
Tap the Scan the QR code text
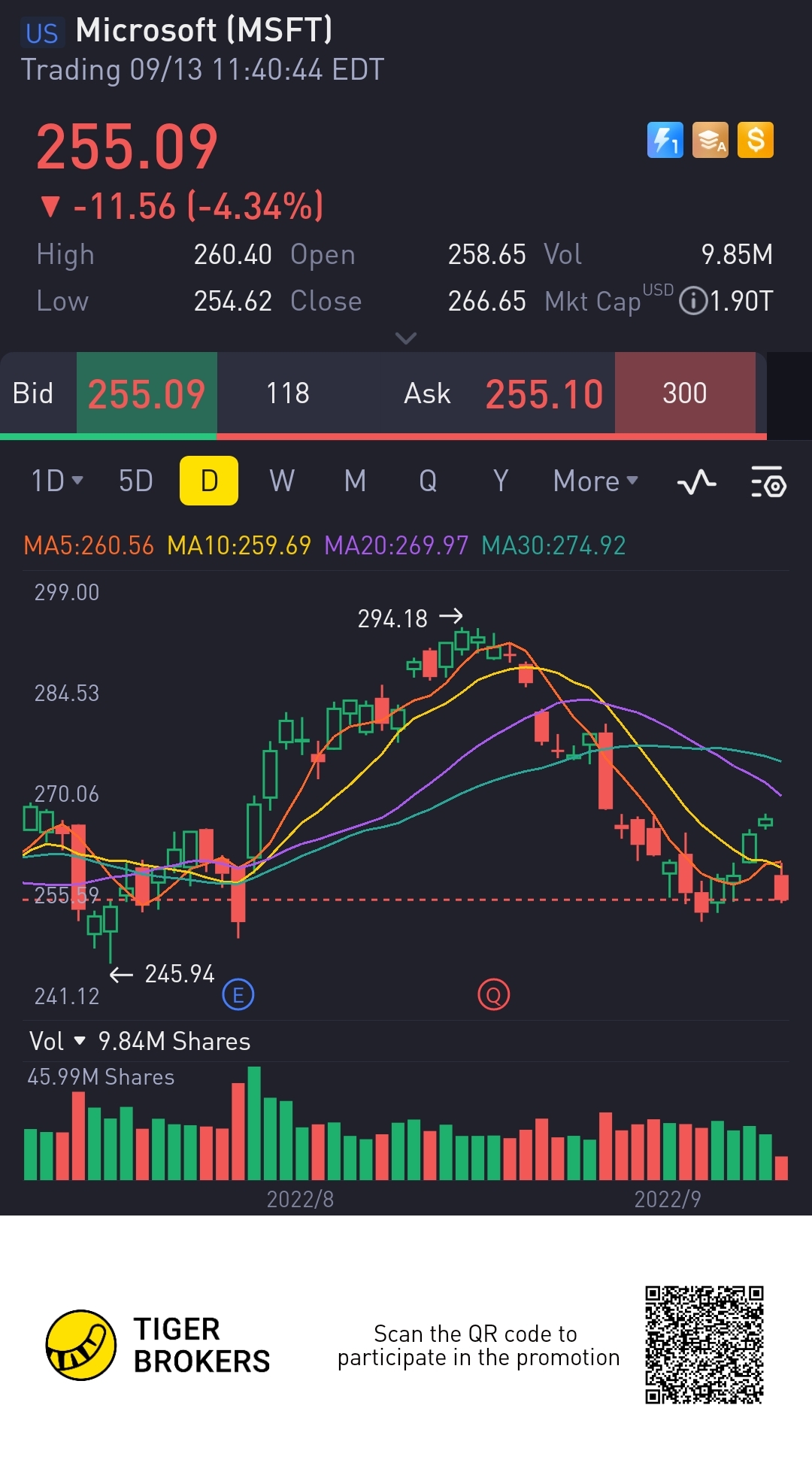[478, 1346]
